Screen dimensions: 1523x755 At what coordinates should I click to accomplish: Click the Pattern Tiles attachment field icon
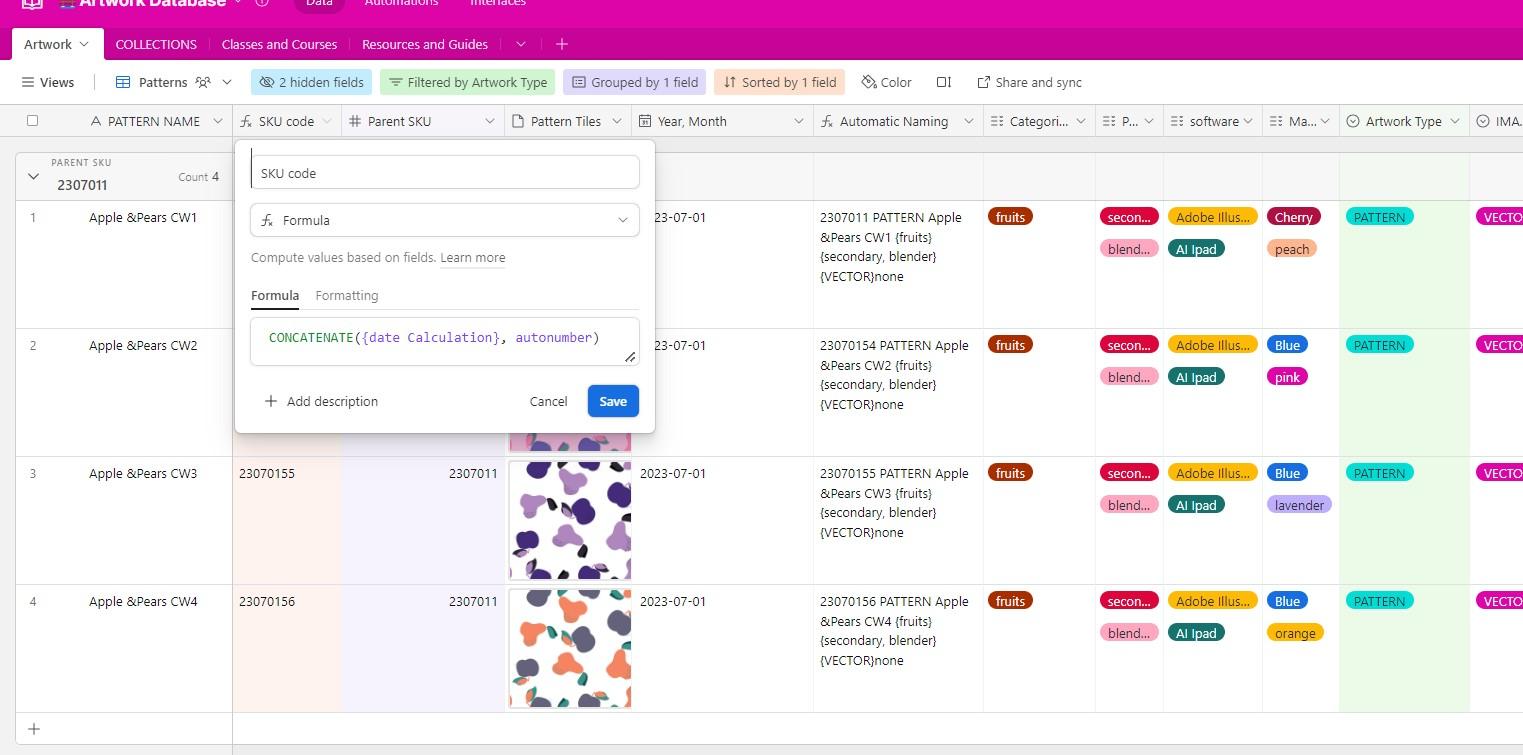518,121
